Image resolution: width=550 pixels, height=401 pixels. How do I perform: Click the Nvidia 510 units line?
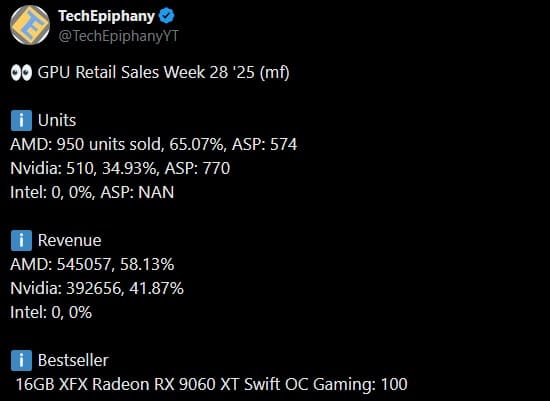120,168
